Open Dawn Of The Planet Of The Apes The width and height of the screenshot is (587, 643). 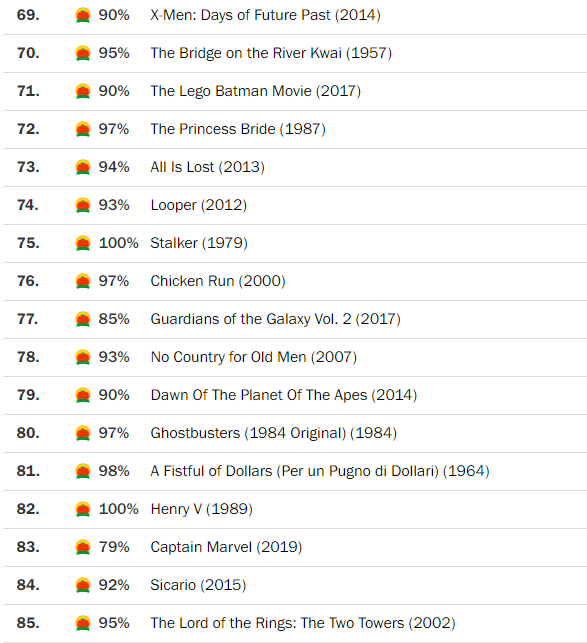[x=284, y=395]
